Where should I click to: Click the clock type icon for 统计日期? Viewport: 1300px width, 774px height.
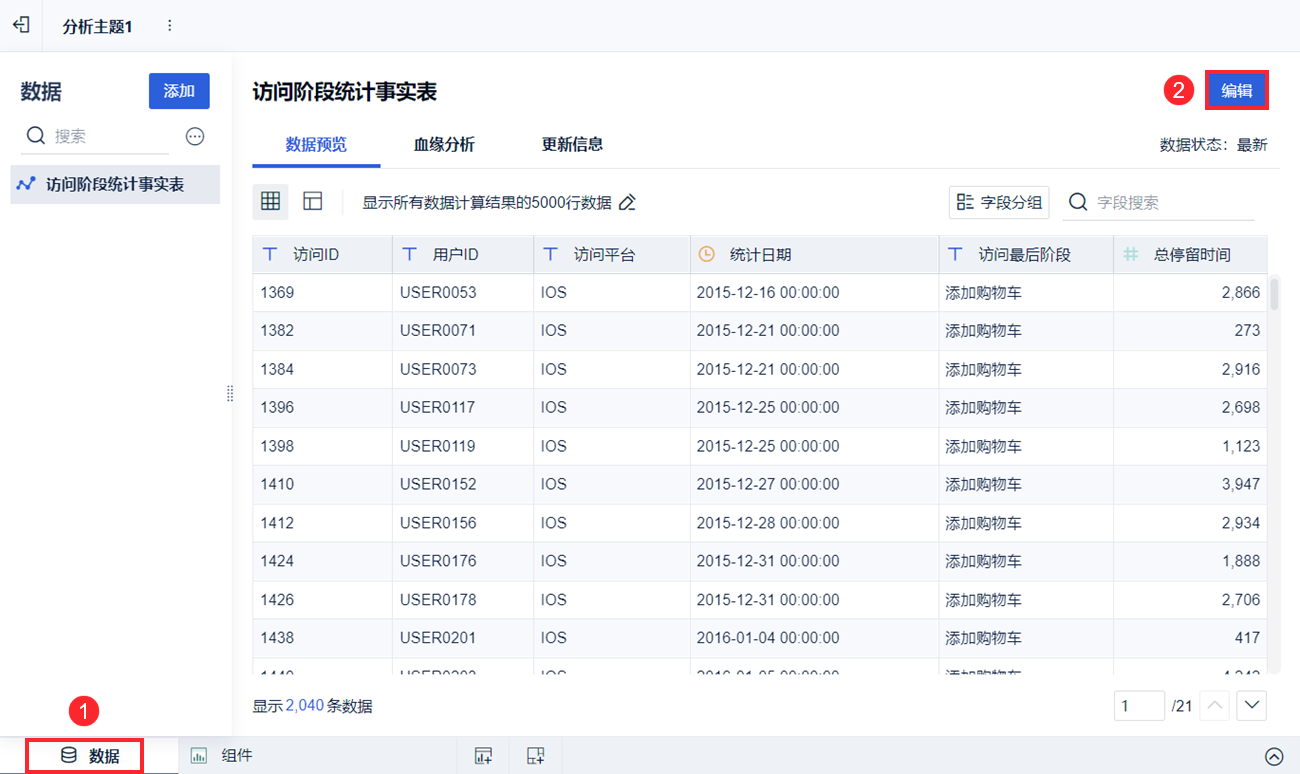point(706,255)
